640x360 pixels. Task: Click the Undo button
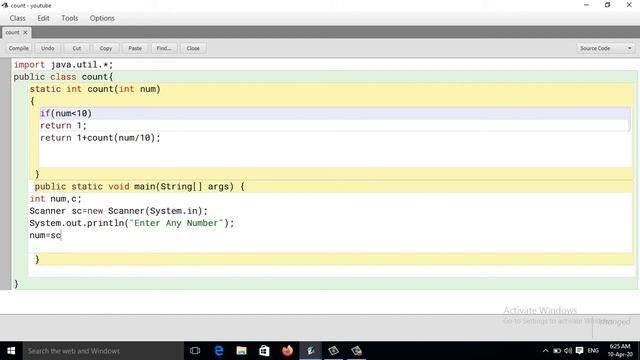[48, 48]
